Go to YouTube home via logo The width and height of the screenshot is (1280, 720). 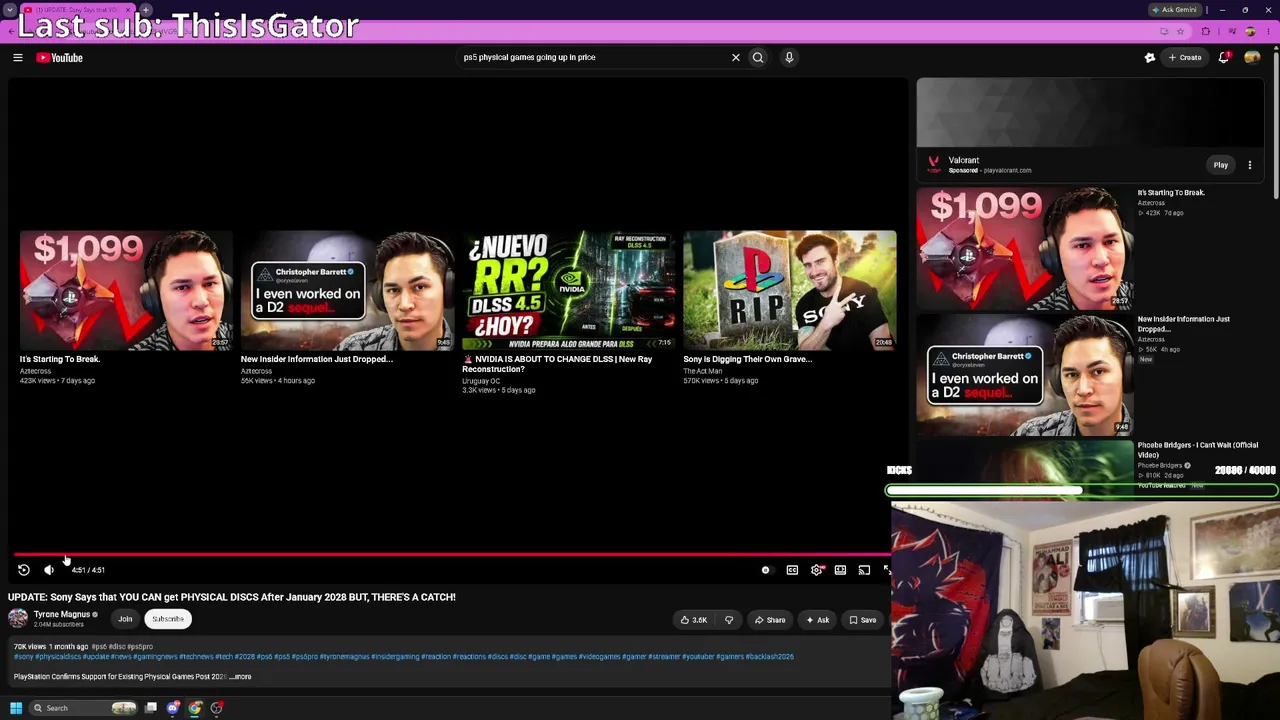(60, 58)
